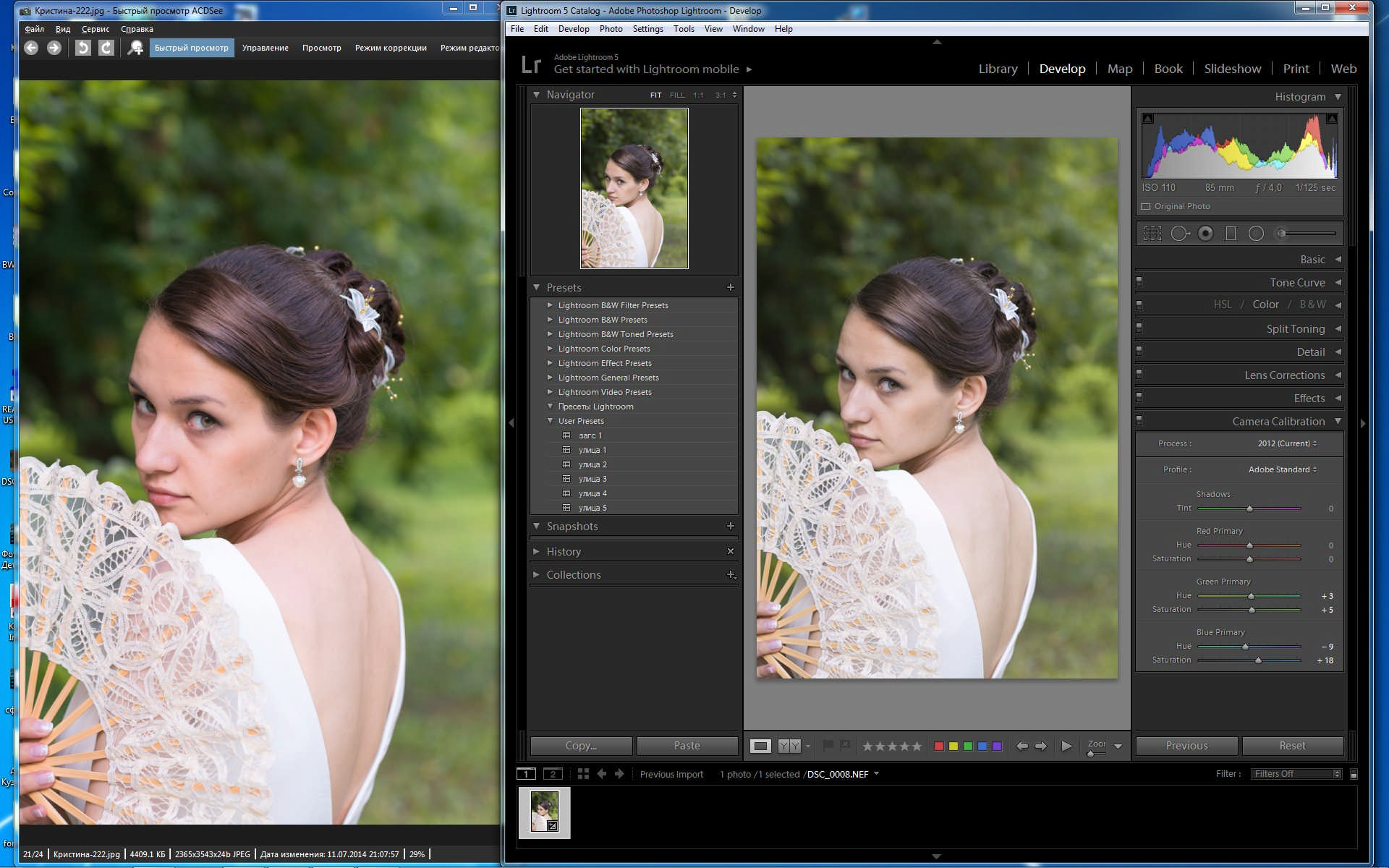Image resolution: width=1389 pixels, height=868 pixels.
Task: Toggle the Camera Calibration panel switch
Action: [1139, 420]
